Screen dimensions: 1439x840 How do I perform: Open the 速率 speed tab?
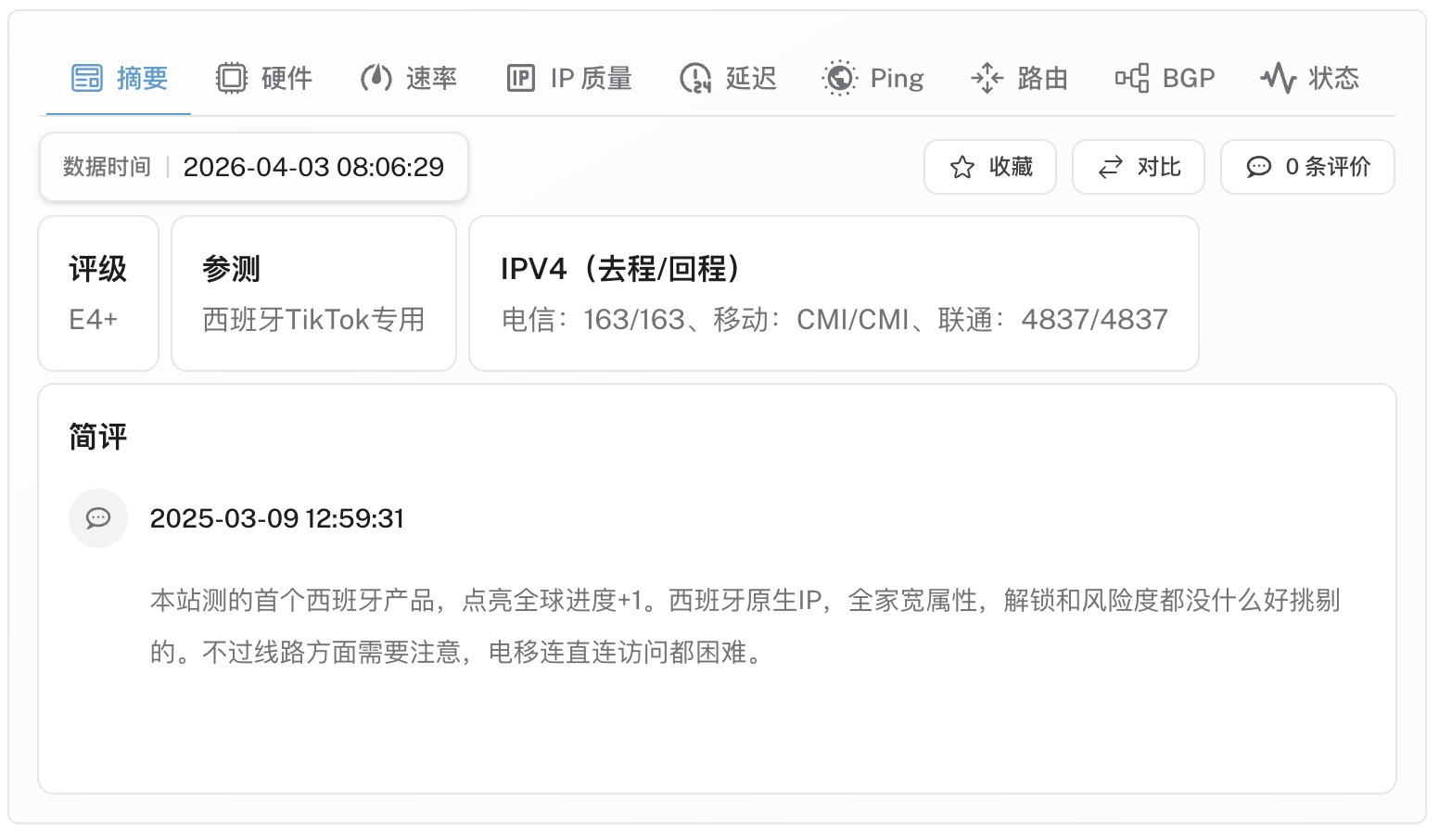pyautogui.click(x=409, y=78)
